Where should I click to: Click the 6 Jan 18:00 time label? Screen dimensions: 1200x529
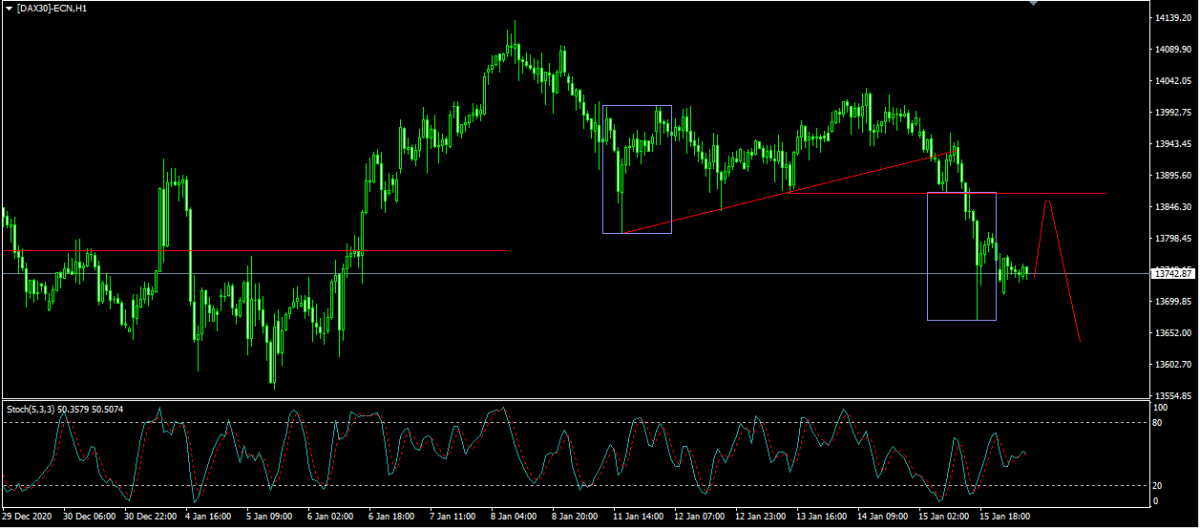pos(393,517)
